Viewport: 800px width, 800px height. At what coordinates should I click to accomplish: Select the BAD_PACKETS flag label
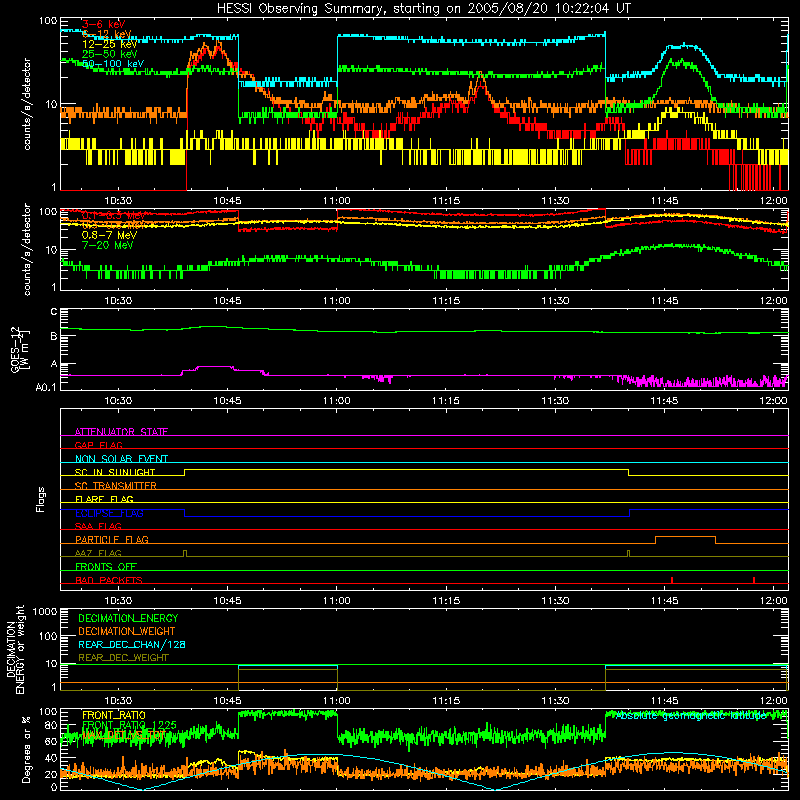(109, 580)
